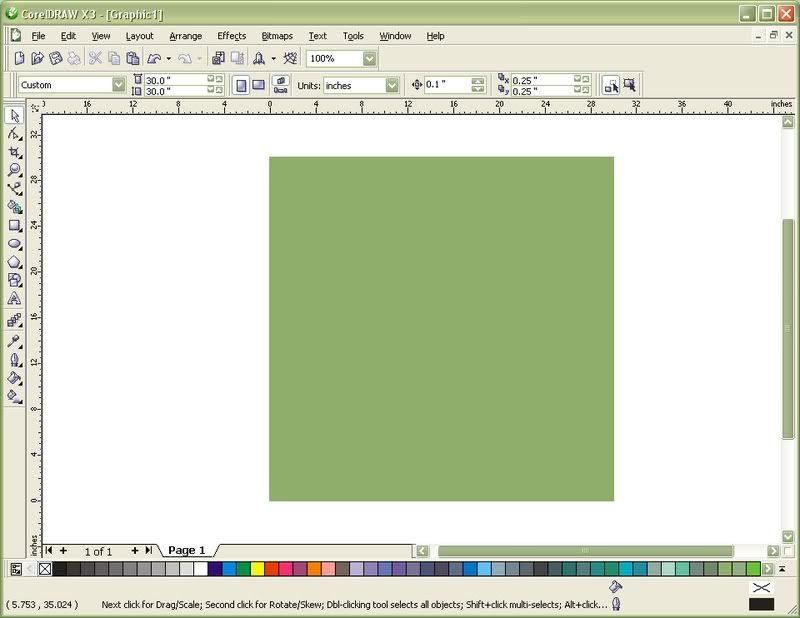
Task: Switch to the Page 1 tab
Action: [187, 550]
